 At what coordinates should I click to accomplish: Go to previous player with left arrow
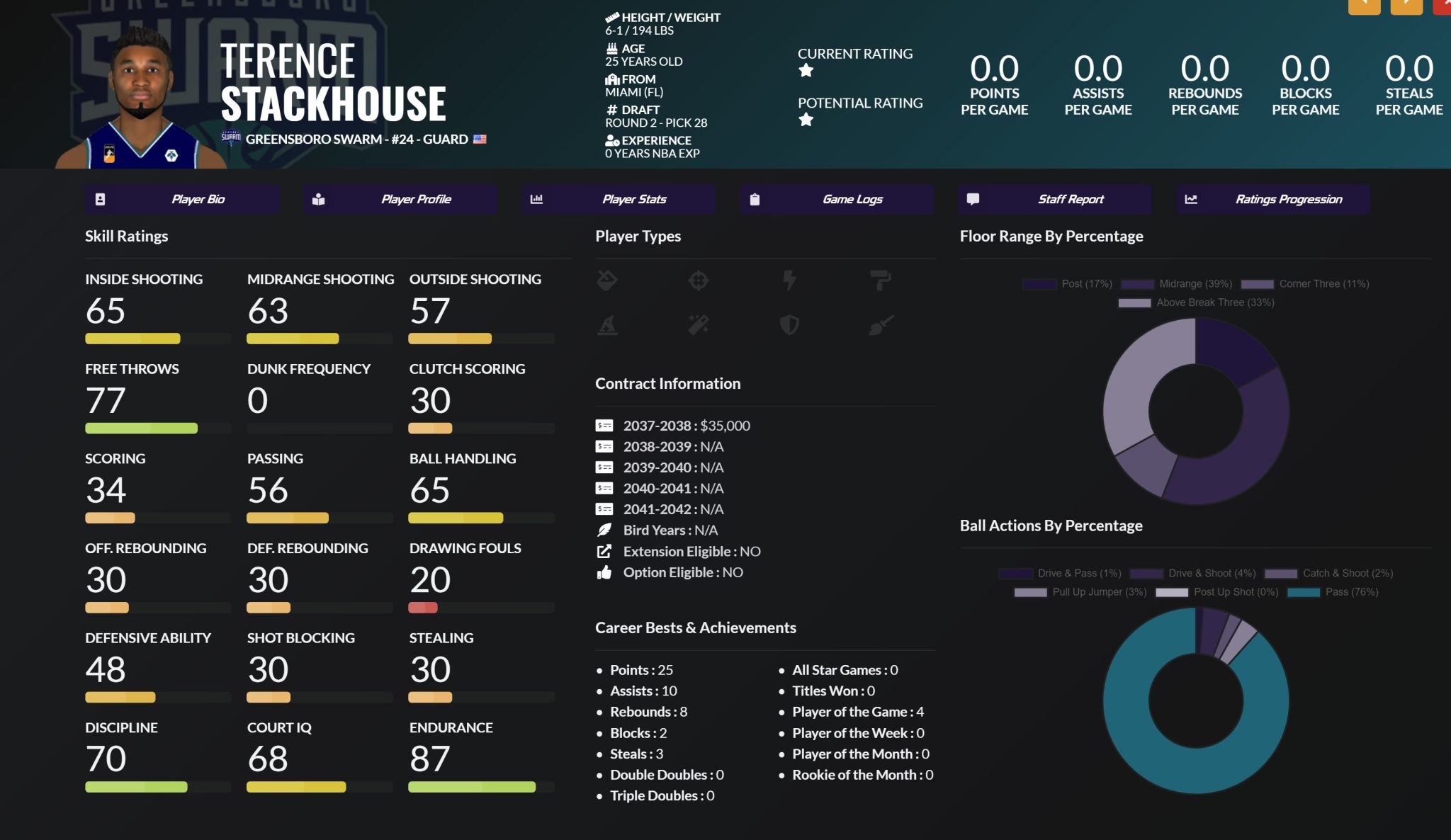coord(1364,6)
